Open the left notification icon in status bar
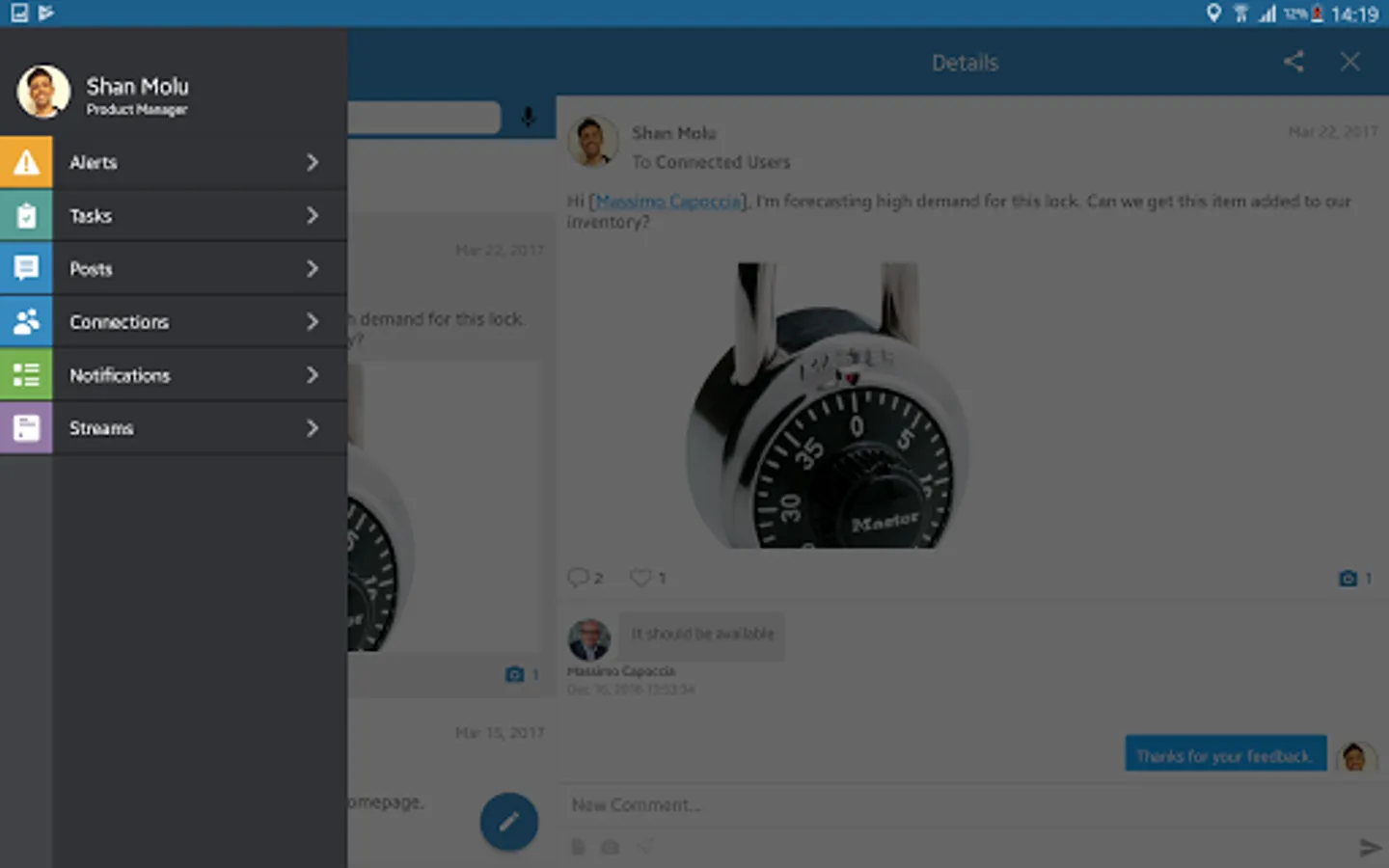 pyautogui.click(x=19, y=13)
